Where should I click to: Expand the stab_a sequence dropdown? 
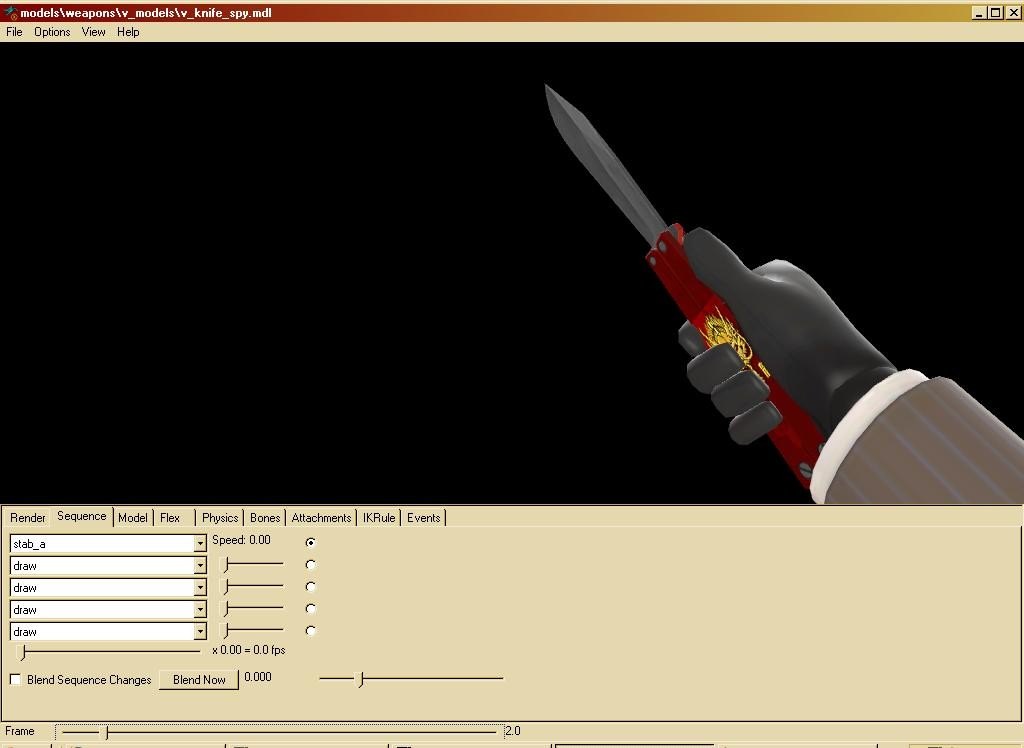coord(199,544)
